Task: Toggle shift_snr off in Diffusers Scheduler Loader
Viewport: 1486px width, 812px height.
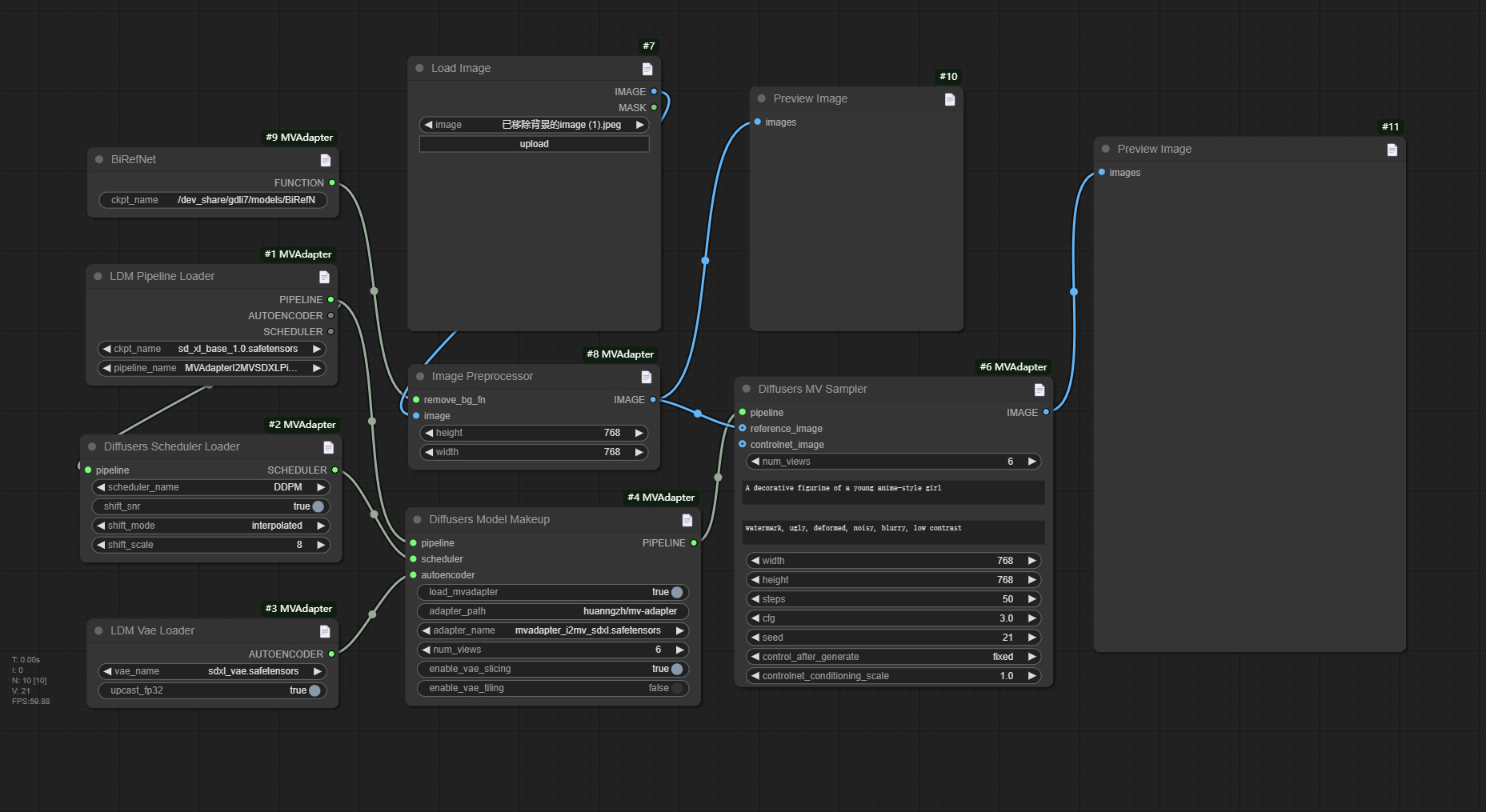Action: tap(317, 506)
